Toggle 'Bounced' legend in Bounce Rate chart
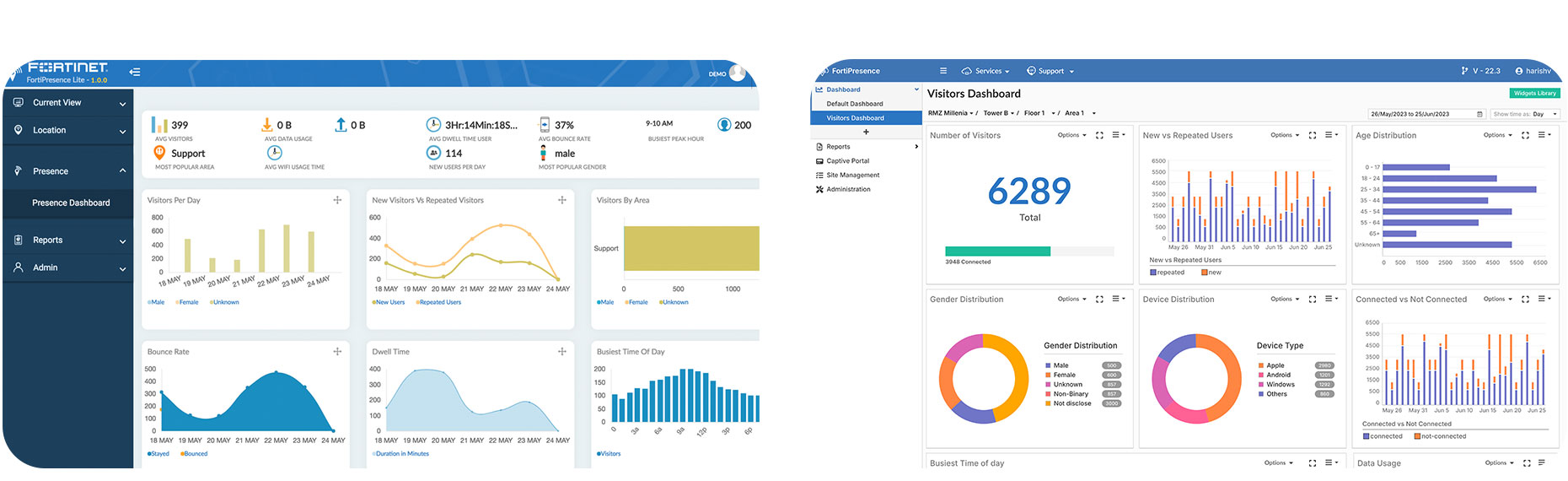The image size is (1568, 481). tap(194, 454)
